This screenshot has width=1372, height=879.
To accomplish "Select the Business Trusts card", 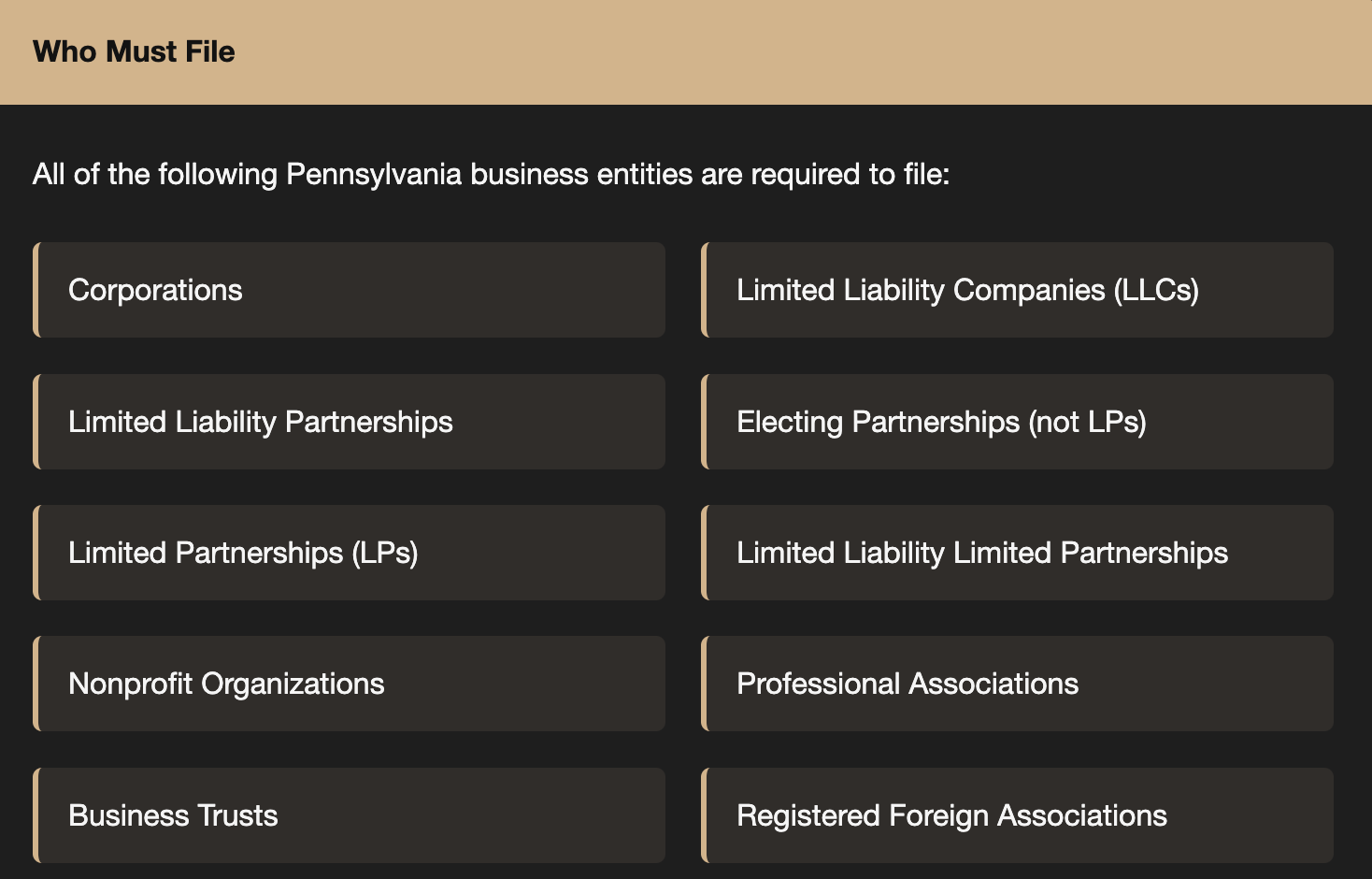I will click(350, 815).
